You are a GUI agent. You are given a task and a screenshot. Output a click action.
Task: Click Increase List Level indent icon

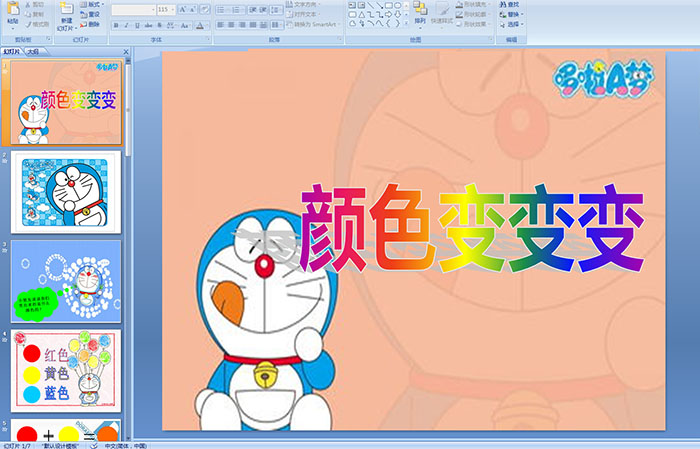point(263,10)
